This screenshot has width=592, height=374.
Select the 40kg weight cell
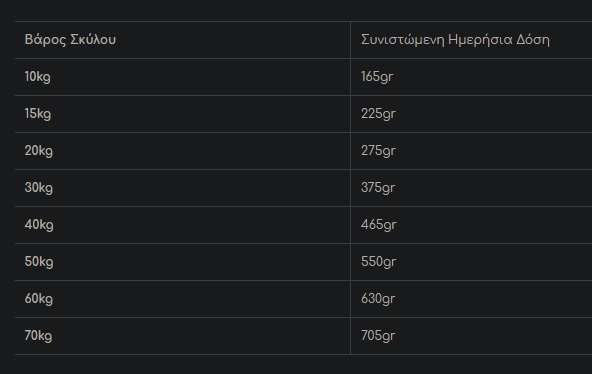pos(183,225)
